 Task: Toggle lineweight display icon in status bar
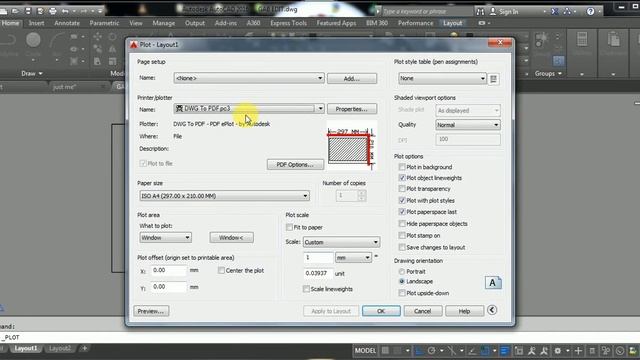tap(504, 350)
